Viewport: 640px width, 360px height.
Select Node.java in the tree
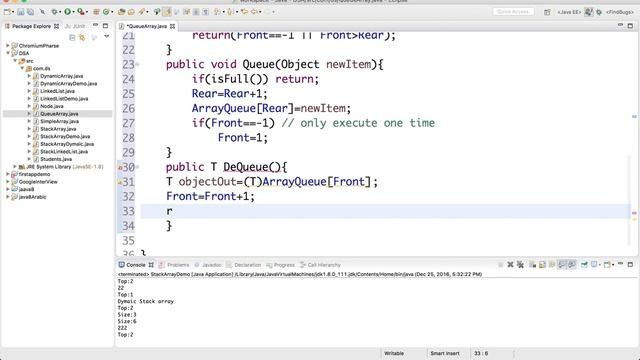tap(51, 106)
